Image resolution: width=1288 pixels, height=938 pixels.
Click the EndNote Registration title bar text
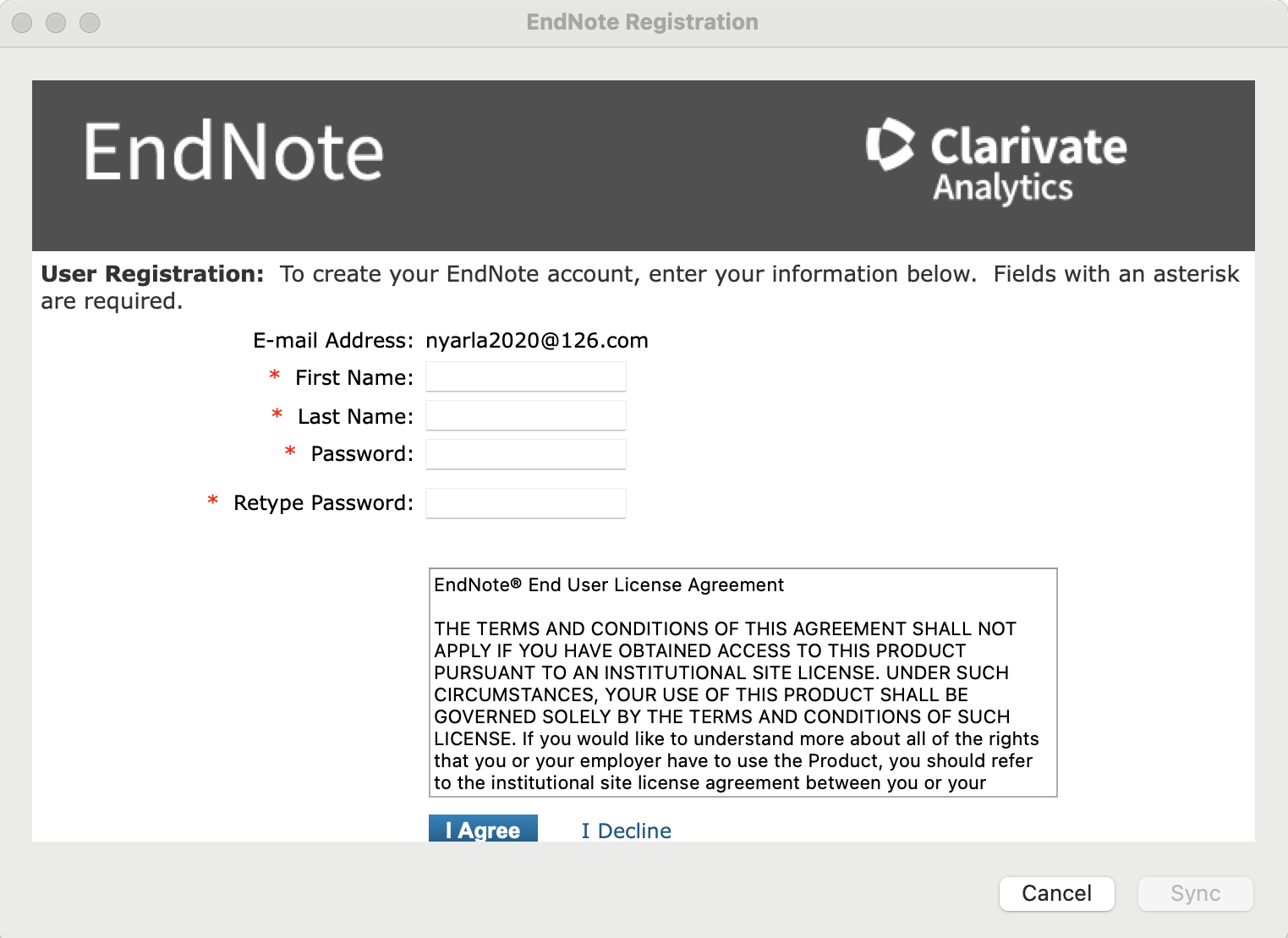(642, 22)
